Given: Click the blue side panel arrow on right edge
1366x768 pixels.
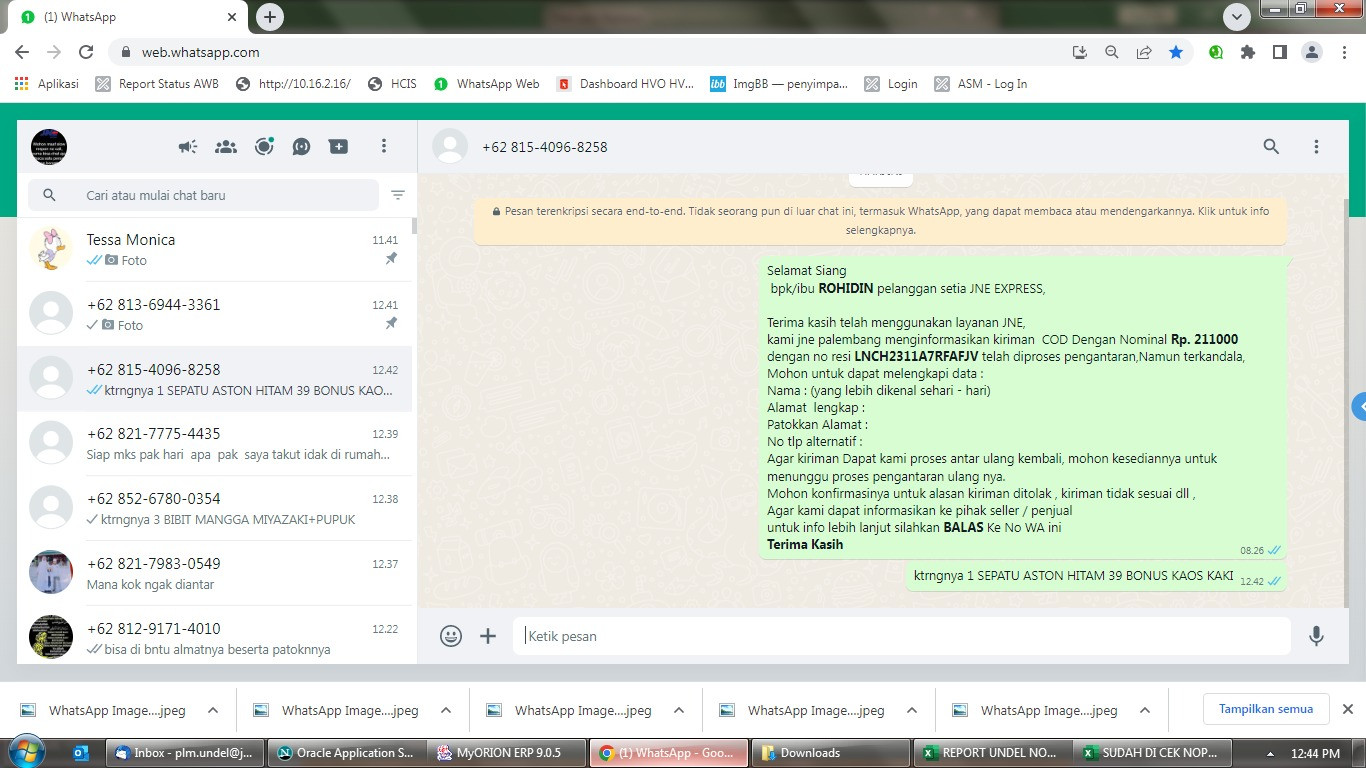Looking at the screenshot, I should click(1359, 407).
